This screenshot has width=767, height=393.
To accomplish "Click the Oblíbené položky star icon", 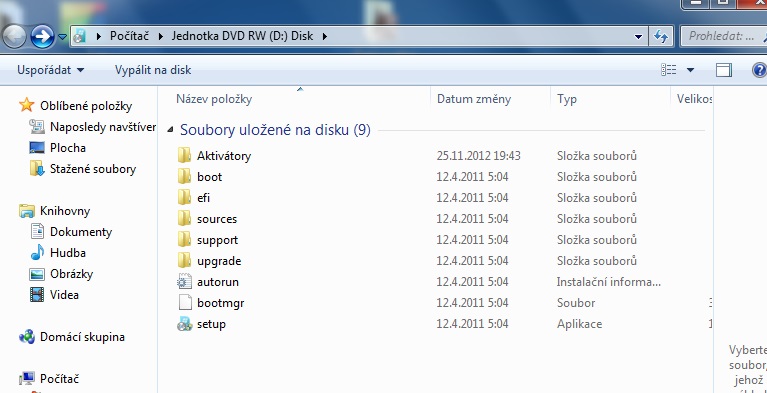I will (26, 105).
